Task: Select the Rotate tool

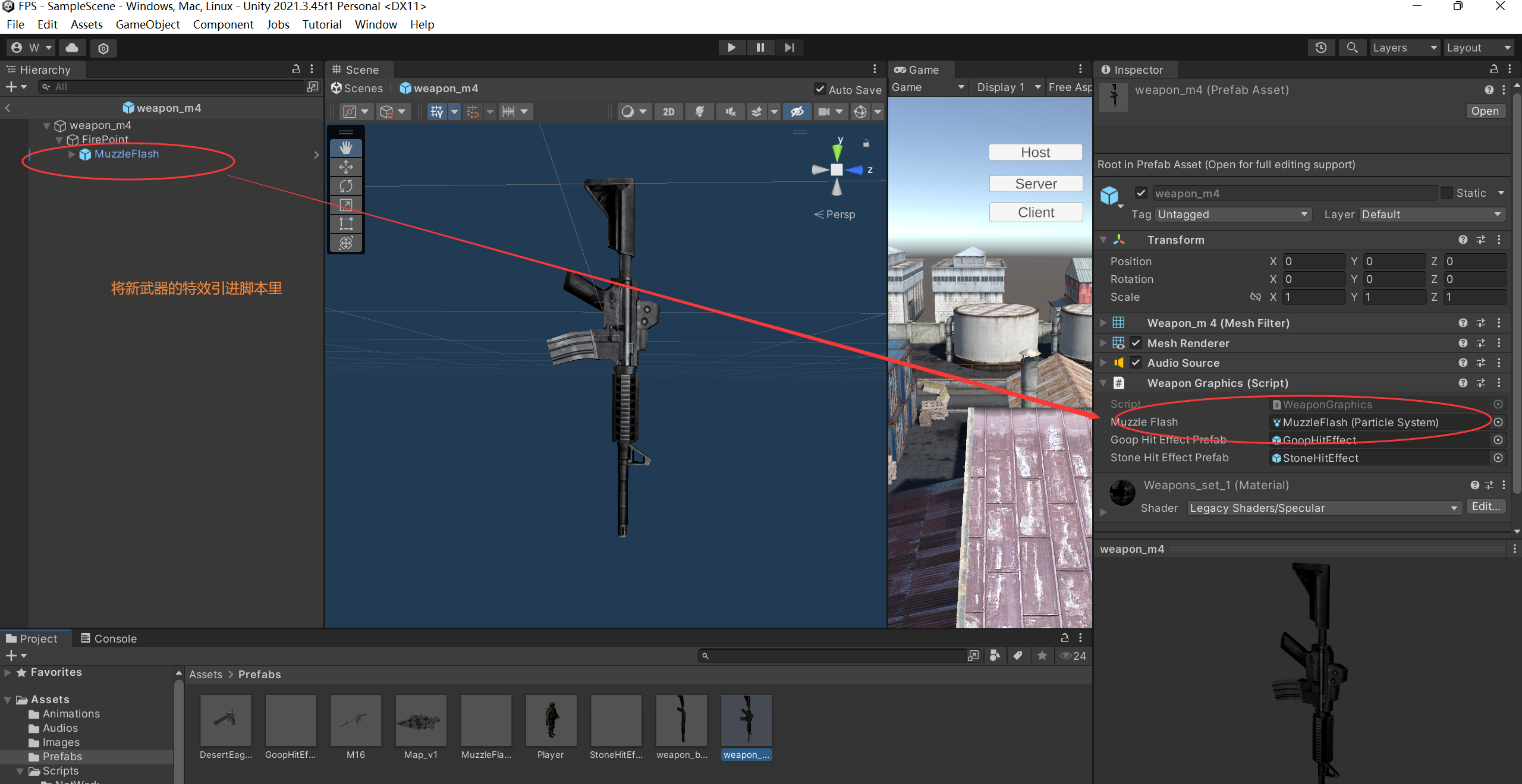Action: [346, 186]
